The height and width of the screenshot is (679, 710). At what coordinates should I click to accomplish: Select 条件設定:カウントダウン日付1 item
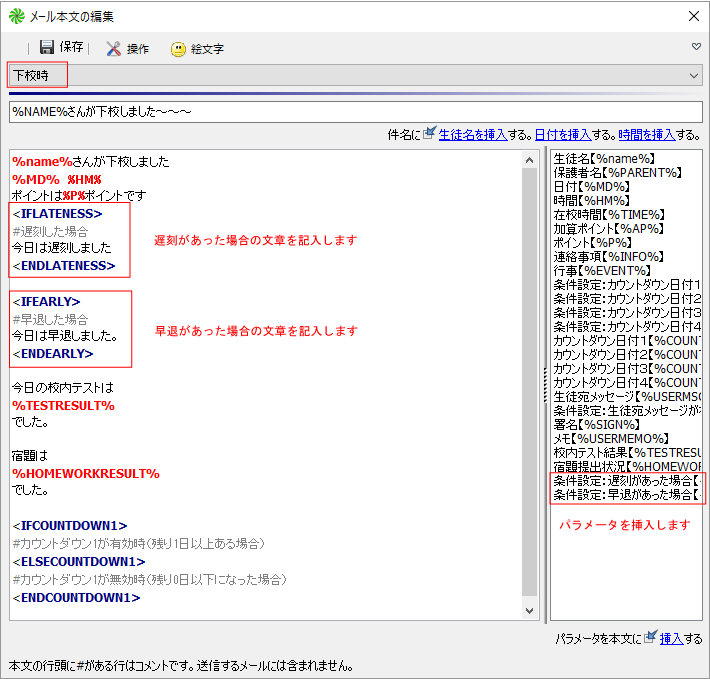[627, 285]
